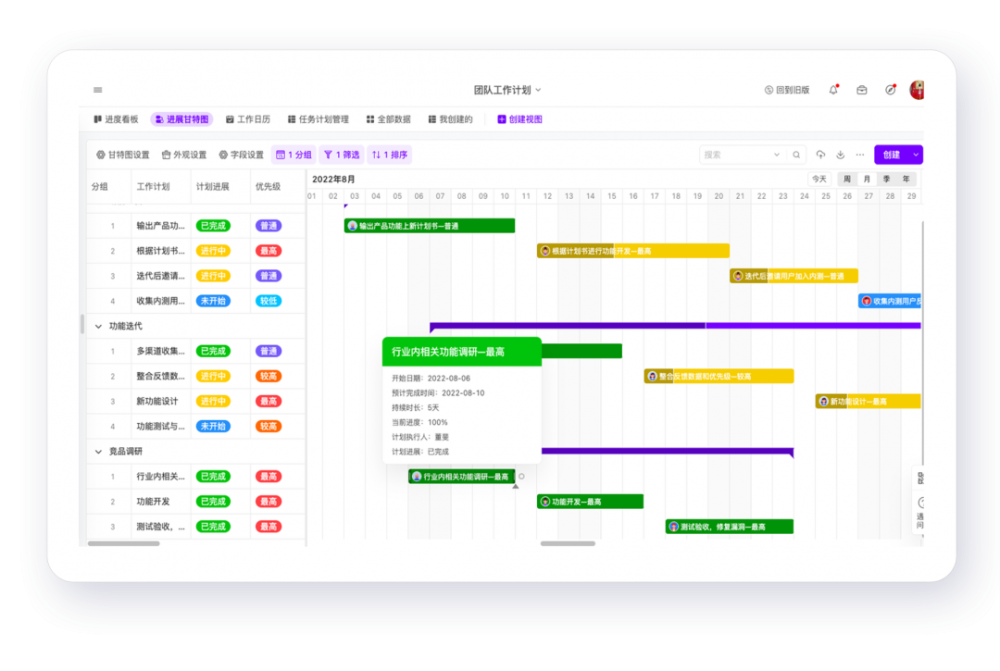Click the search magnifier icon

pos(796,155)
